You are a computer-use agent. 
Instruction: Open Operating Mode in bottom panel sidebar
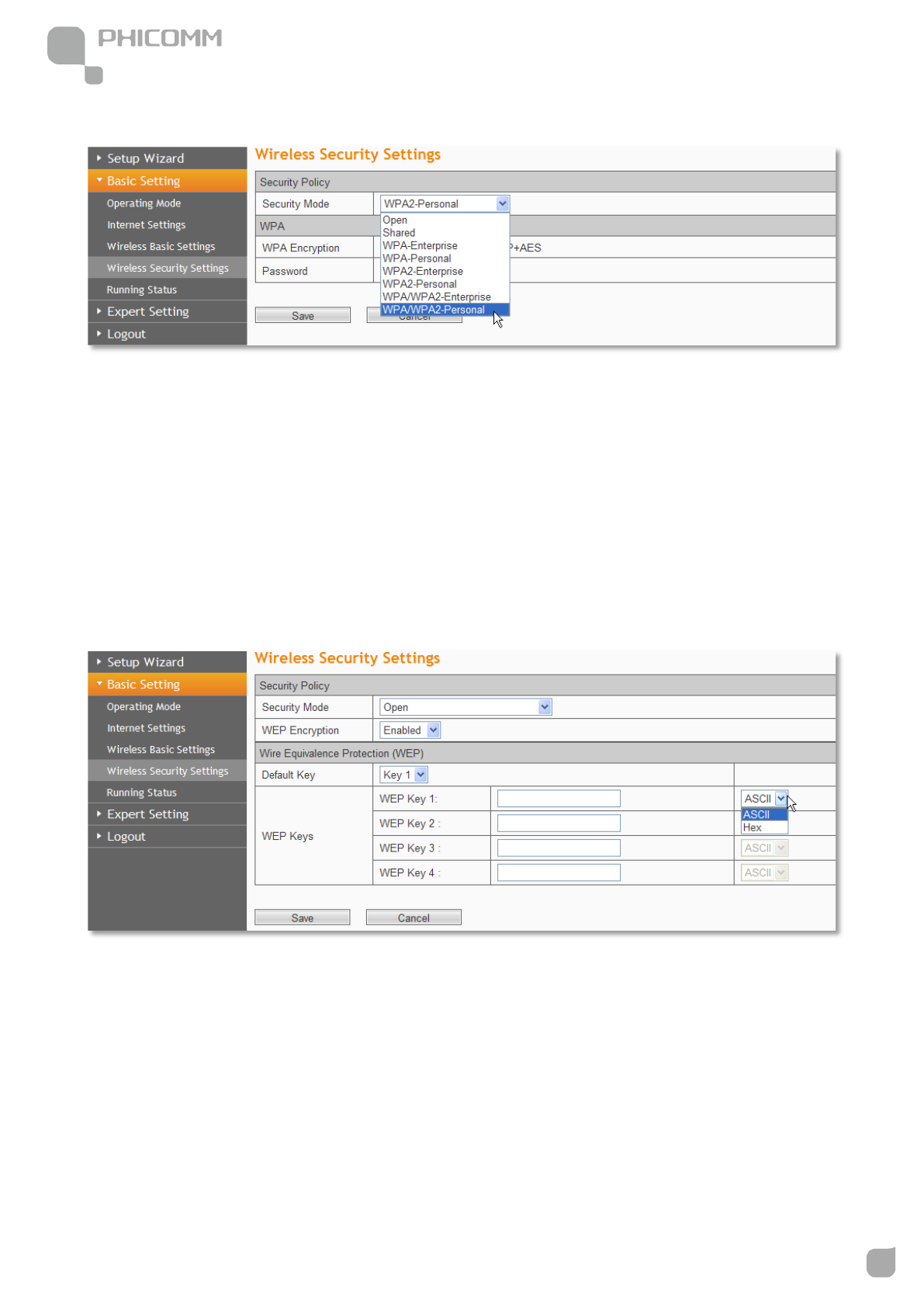click(167, 706)
